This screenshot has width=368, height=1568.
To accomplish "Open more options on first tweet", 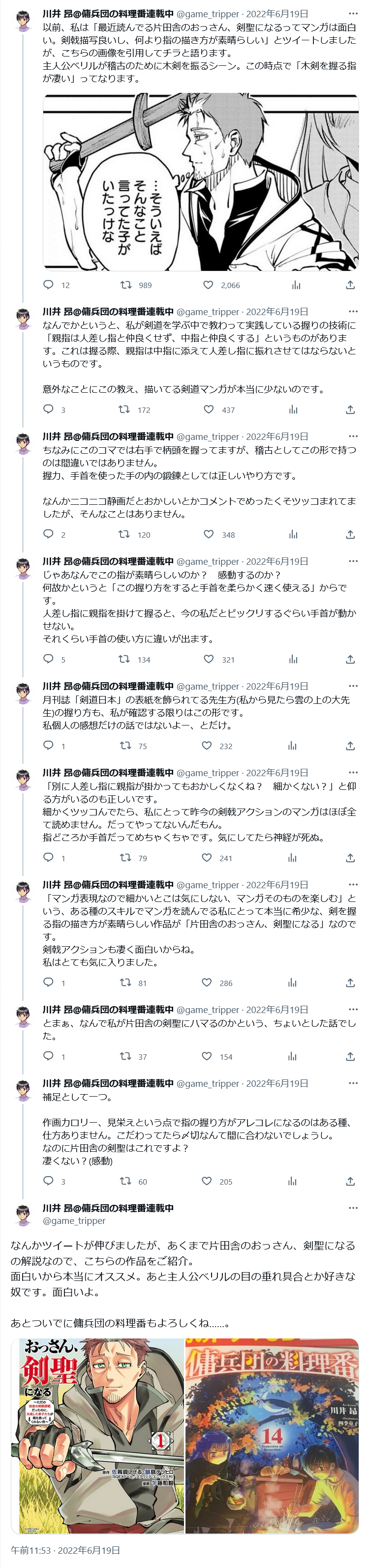I will point(353,13).
